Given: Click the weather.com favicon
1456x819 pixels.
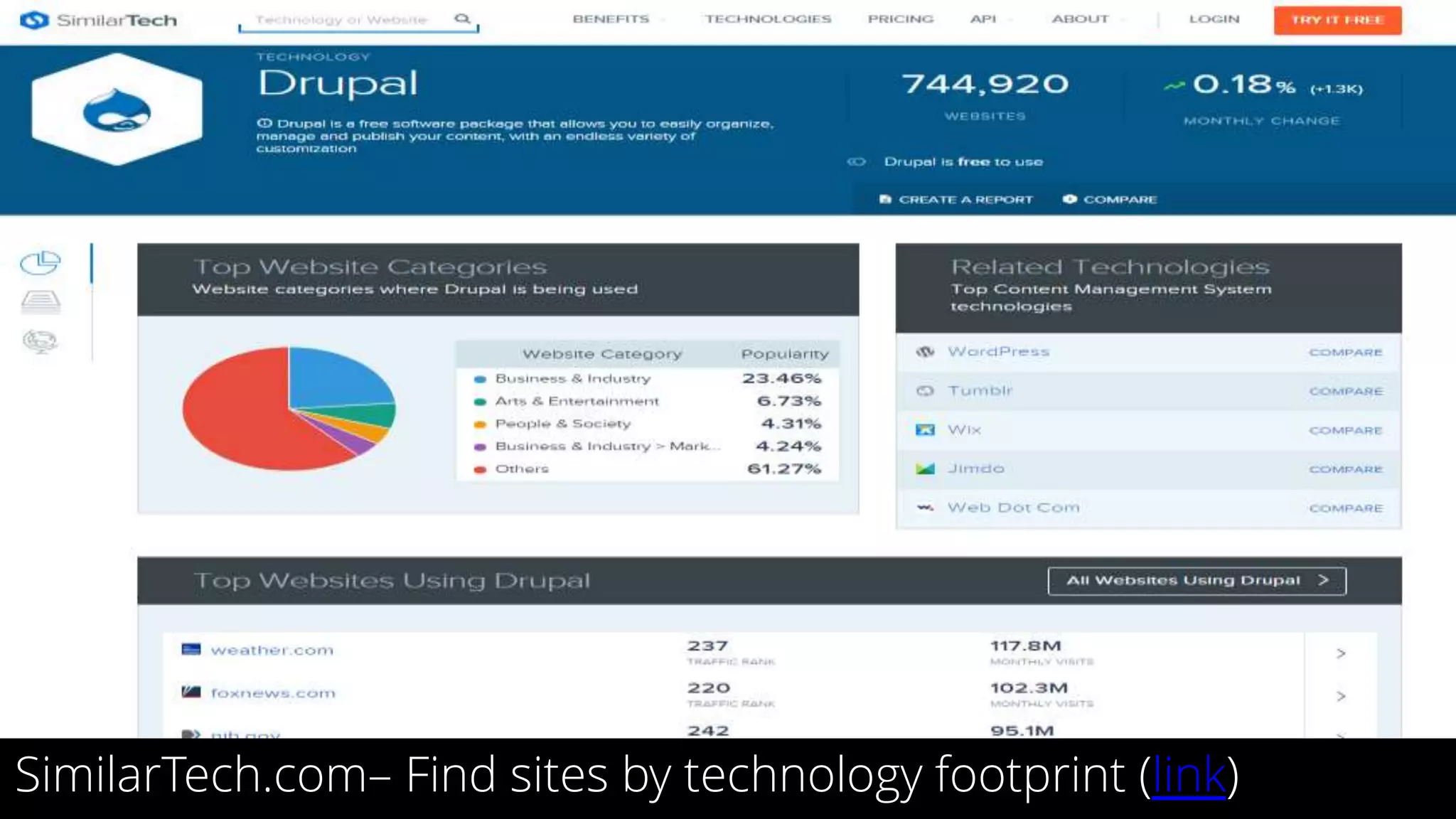Looking at the screenshot, I should click(191, 649).
